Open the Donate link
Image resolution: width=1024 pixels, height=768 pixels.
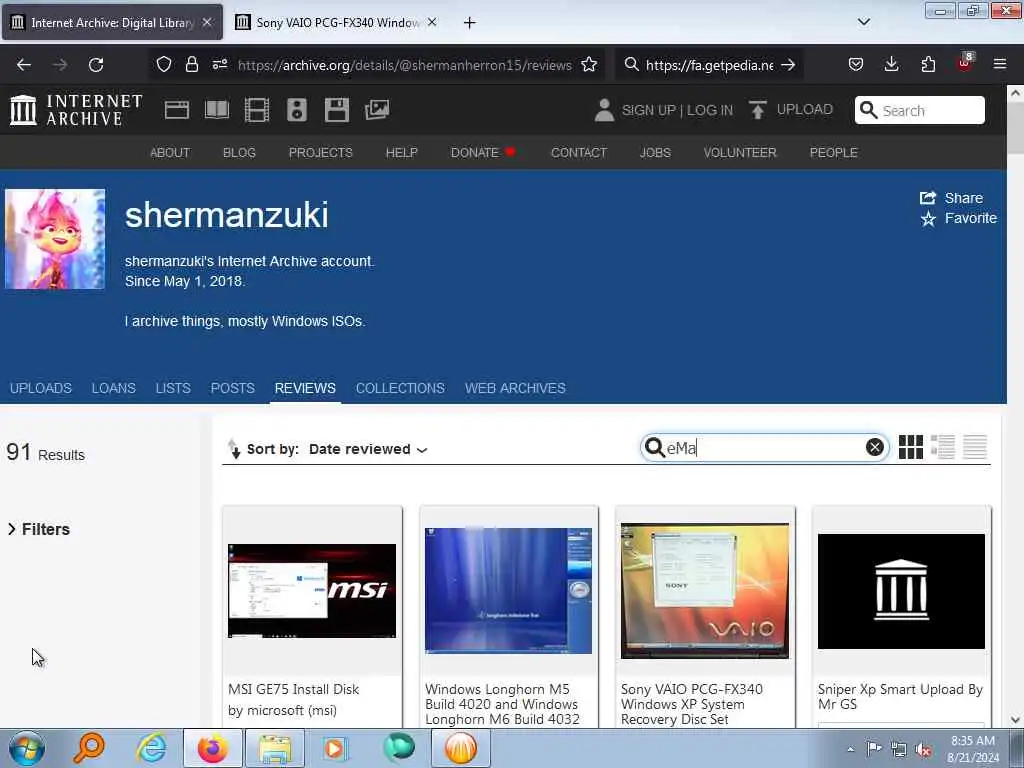(x=483, y=153)
